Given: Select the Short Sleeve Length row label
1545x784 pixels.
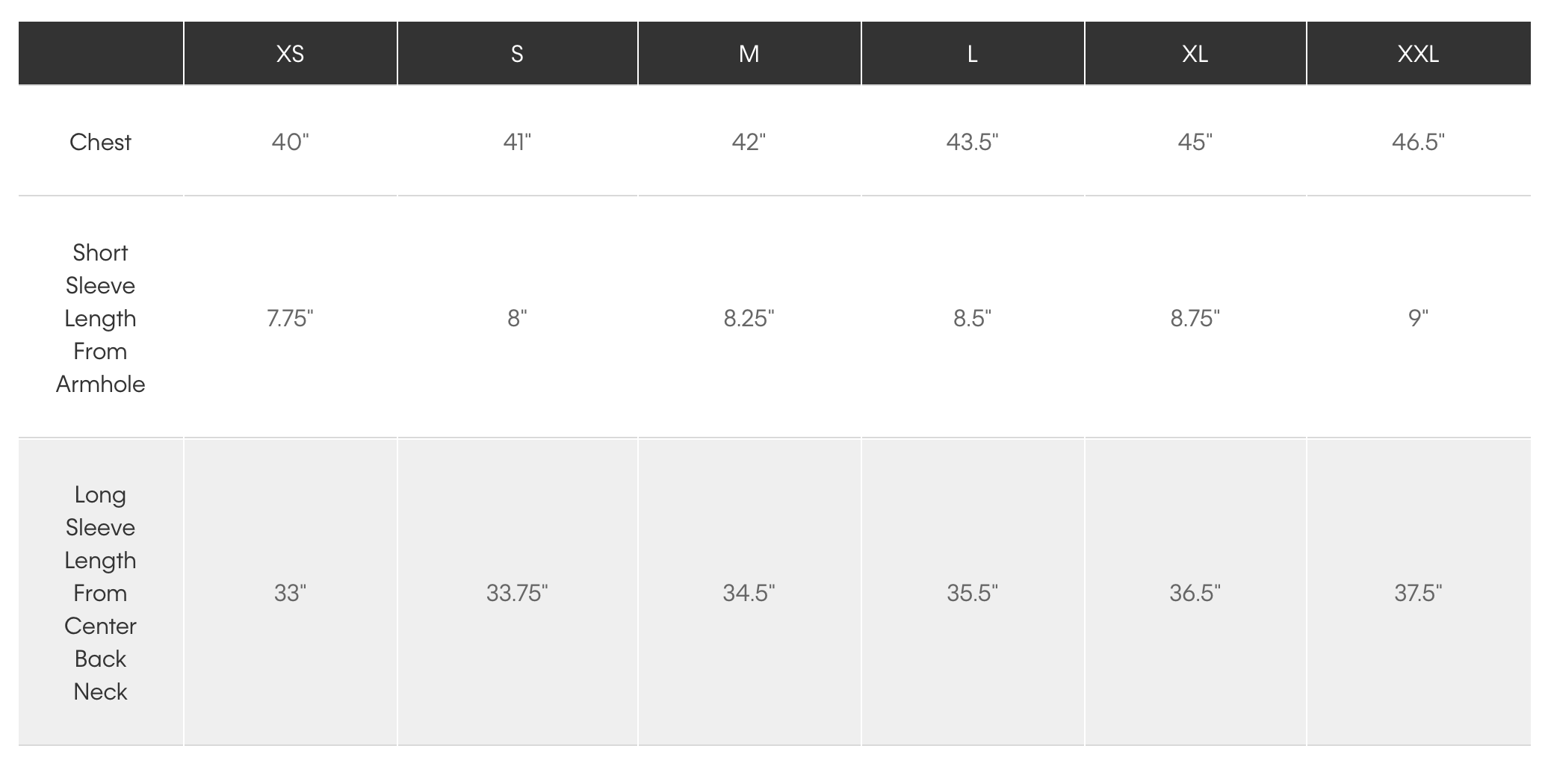Looking at the screenshot, I should pyautogui.click(x=100, y=318).
